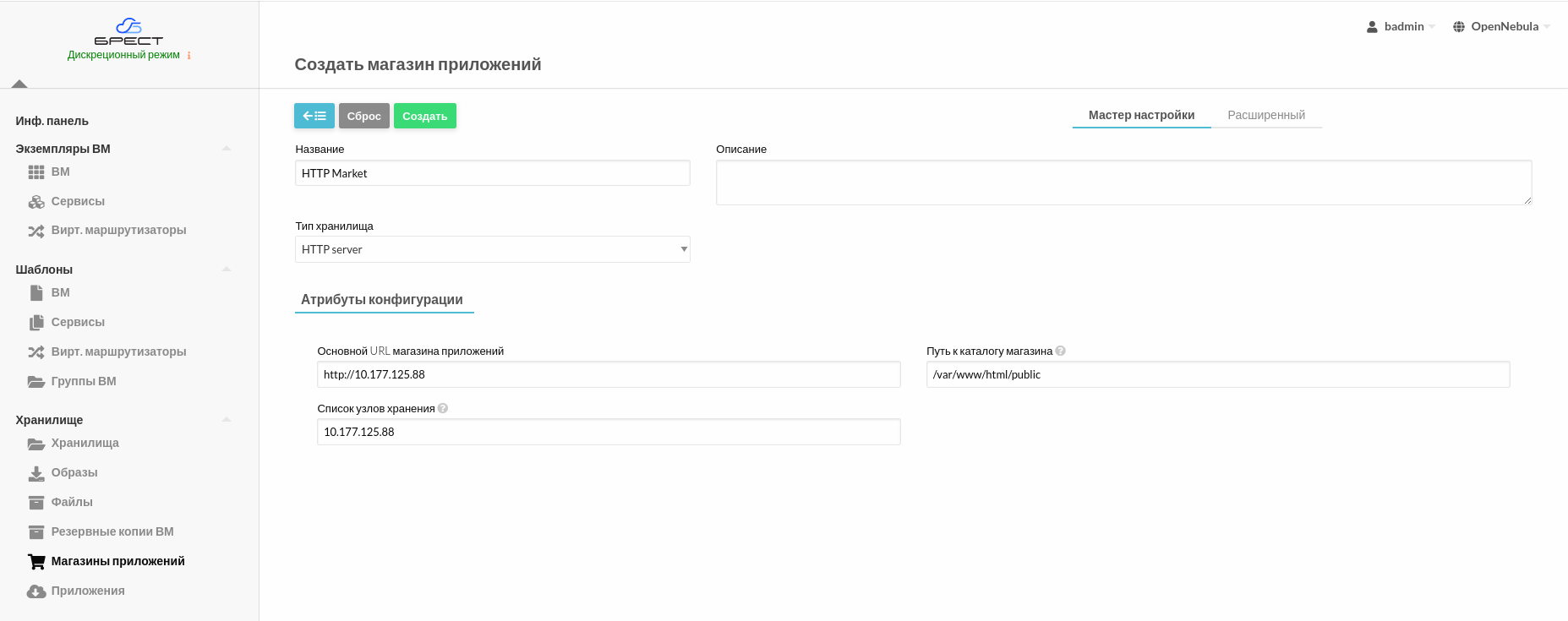Image resolution: width=1568 pixels, height=621 pixels.
Task: Open the shopping cart Marketplaces icon
Action: [x=36, y=561]
